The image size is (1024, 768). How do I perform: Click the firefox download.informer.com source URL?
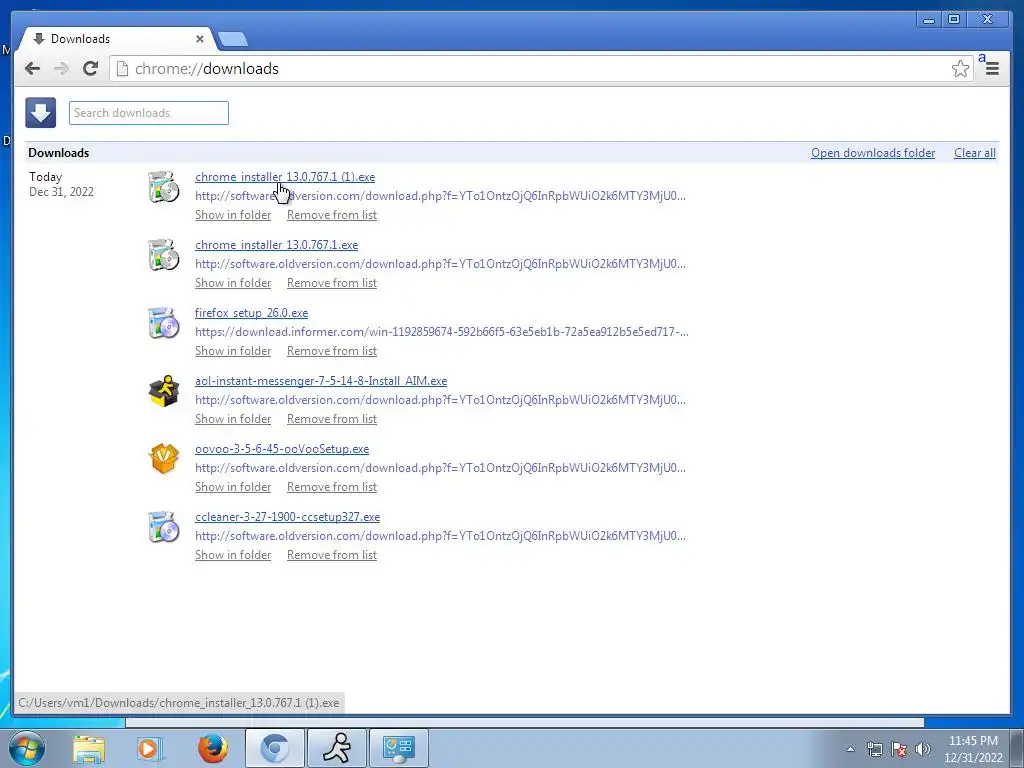click(441, 332)
